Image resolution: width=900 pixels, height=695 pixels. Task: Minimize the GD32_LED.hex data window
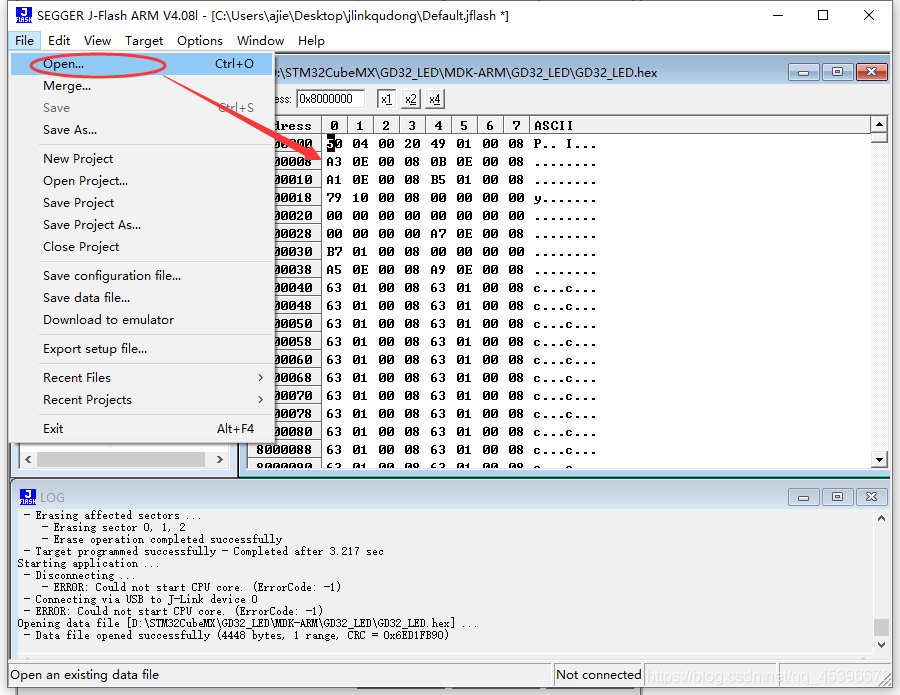pos(804,72)
